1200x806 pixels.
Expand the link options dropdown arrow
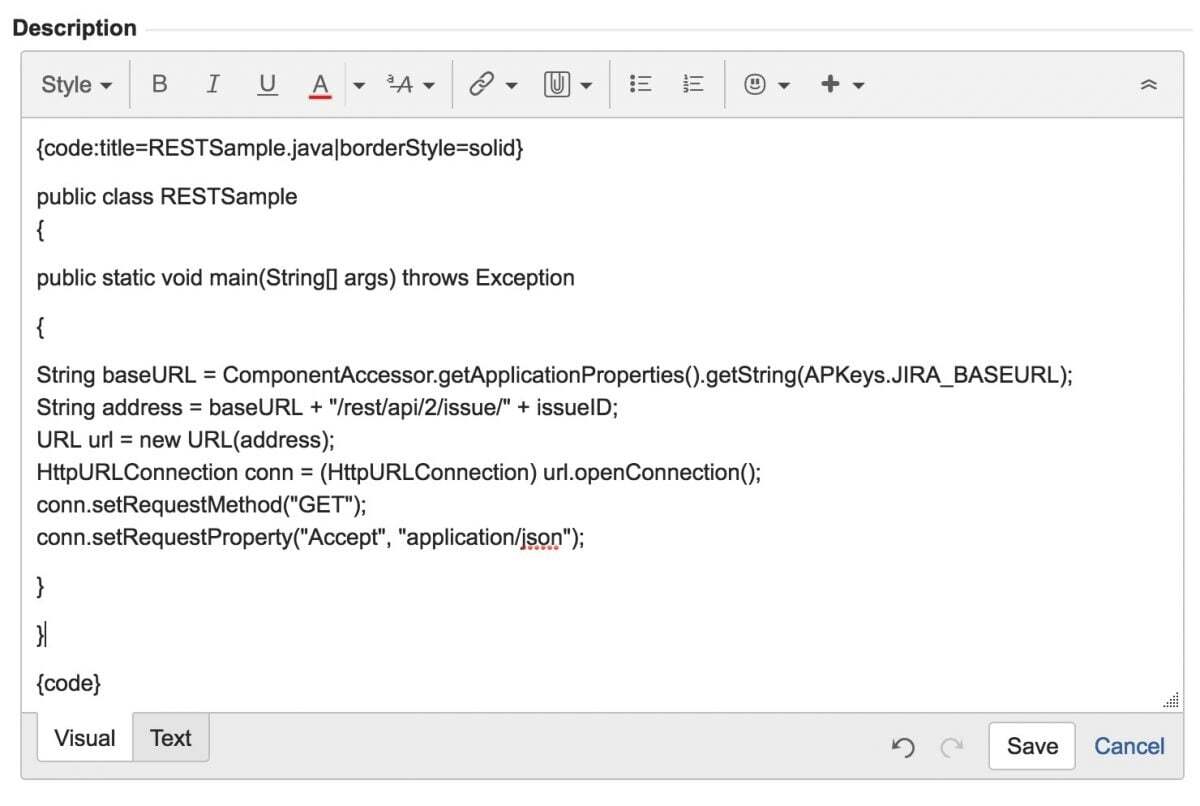511,84
